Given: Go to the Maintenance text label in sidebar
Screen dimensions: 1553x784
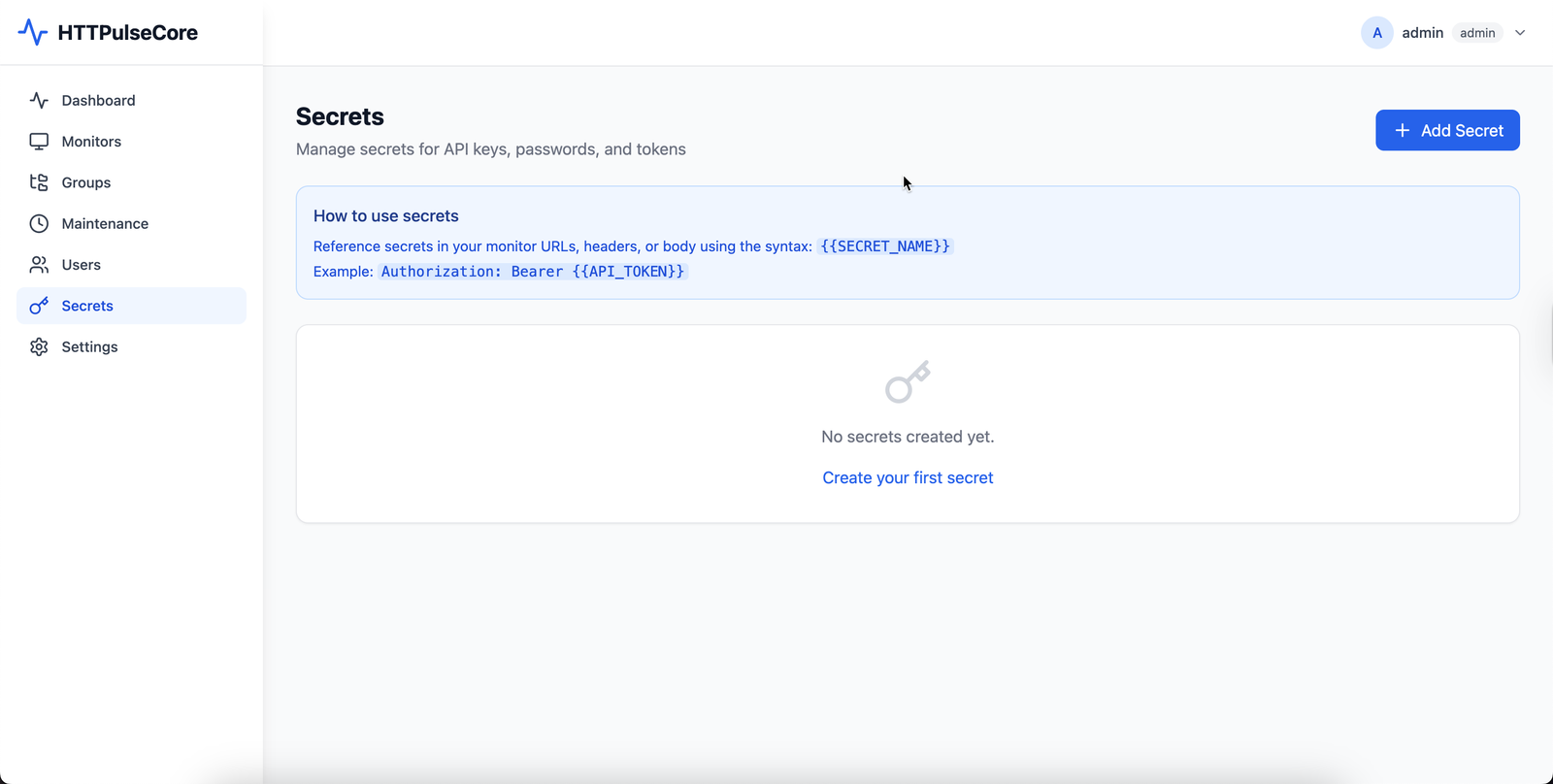Looking at the screenshot, I should [x=105, y=224].
